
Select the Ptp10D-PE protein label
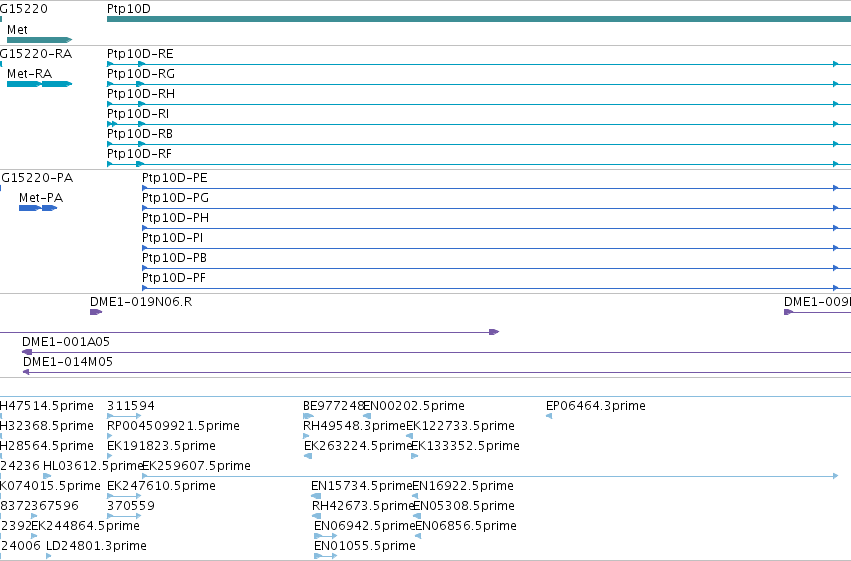(175, 178)
